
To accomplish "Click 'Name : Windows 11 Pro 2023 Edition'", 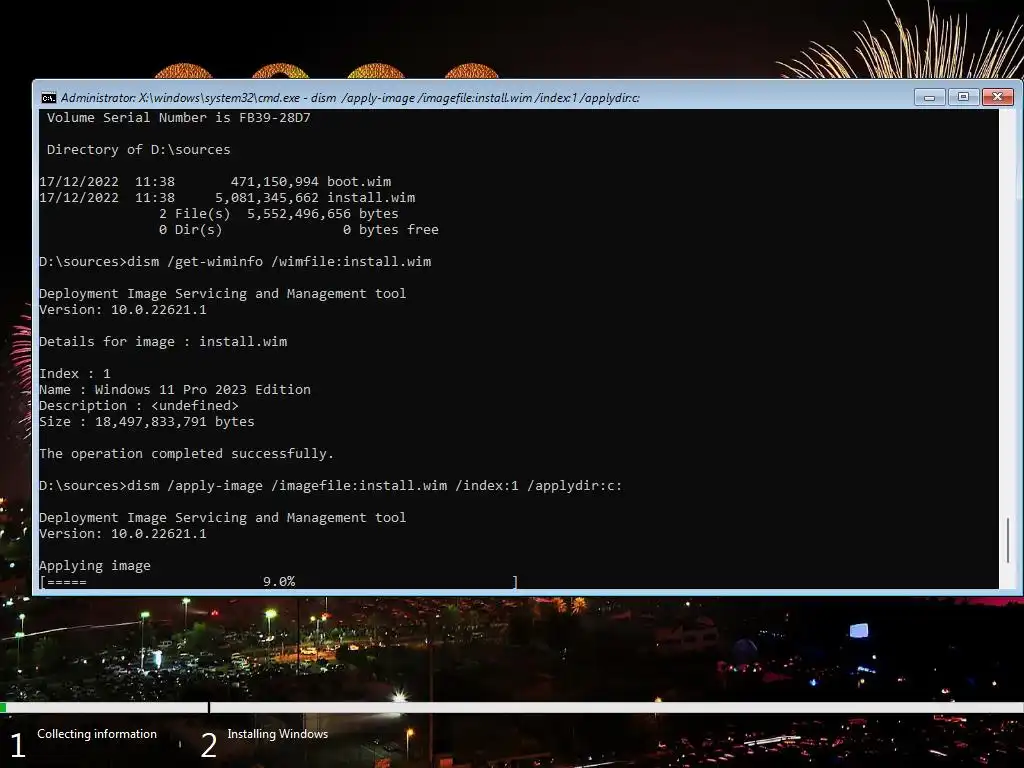I will point(175,389).
